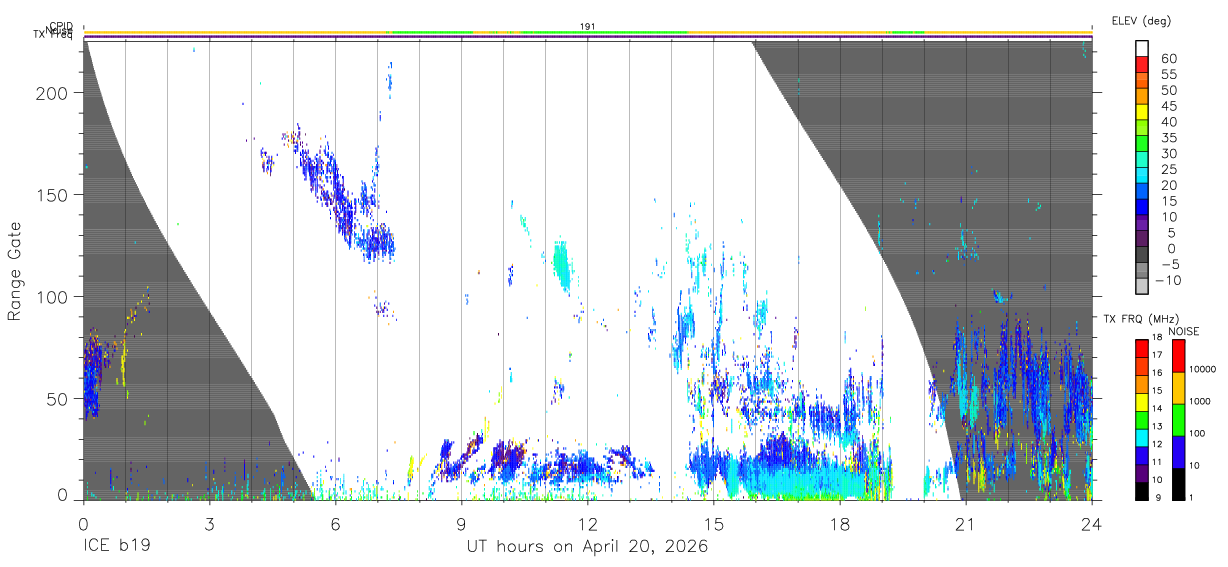Viewport: 1228px width, 567px height.
Task: Click the 18 tick label on UT hours axis
Action: [x=840, y=523]
